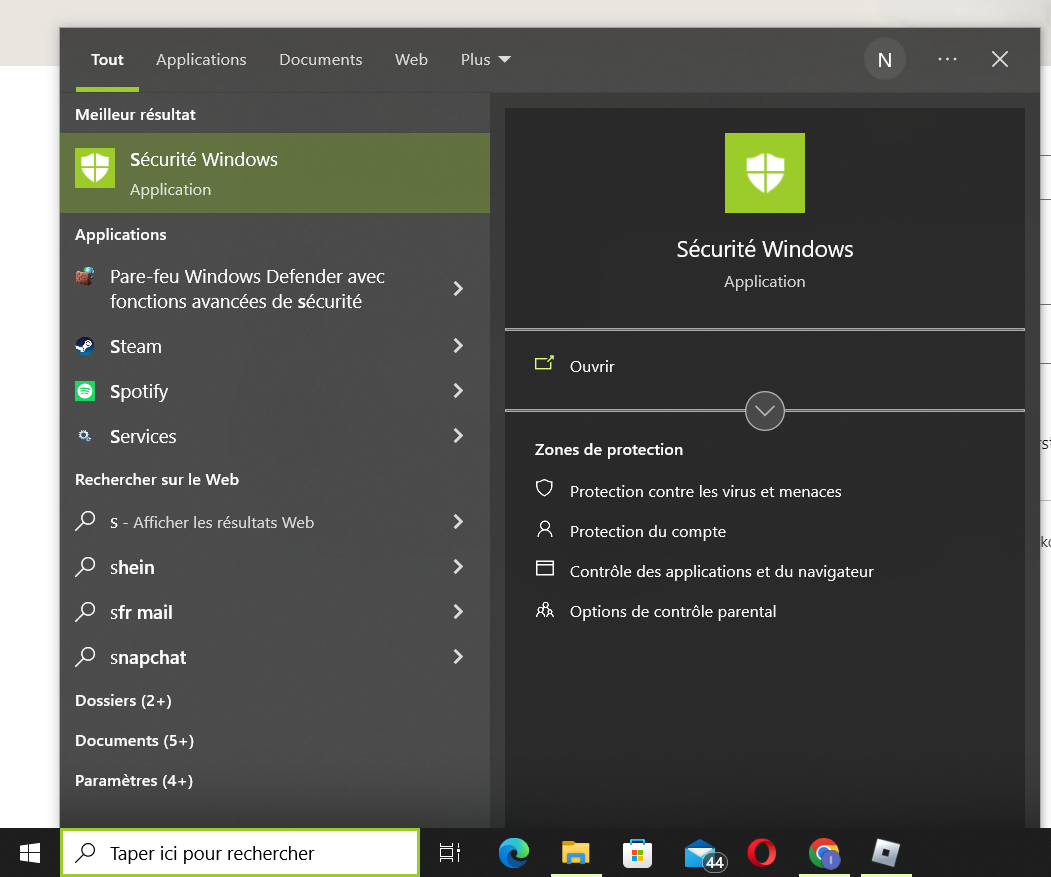Click the N user account avatar
The width and height of the screenshot is (1051, 877).
pyautogui.click(x=885, y=60)
